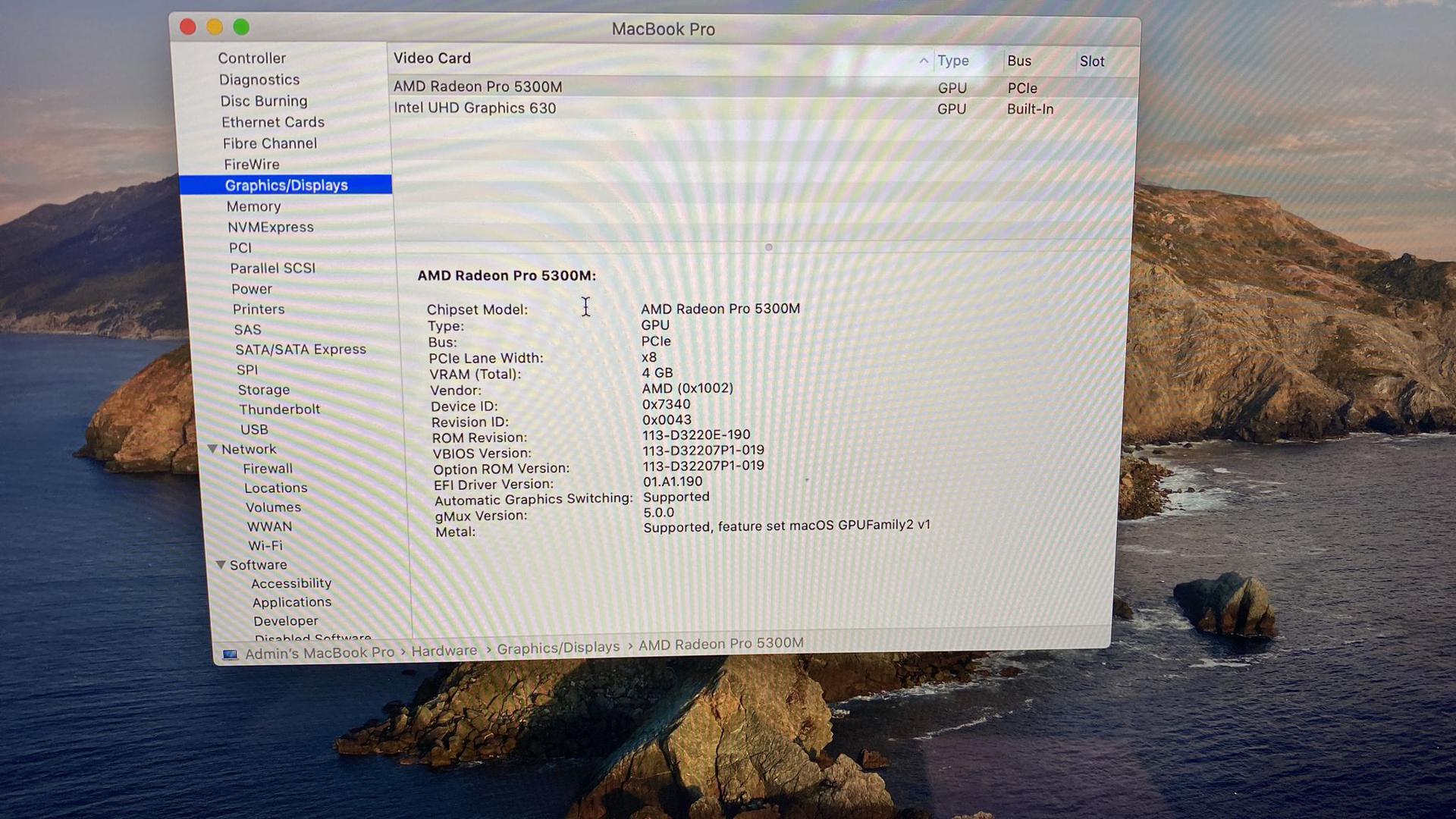Select Power in the sidebar
The width and height of the screenshot is (1456, 819).
tap(252, 289)
